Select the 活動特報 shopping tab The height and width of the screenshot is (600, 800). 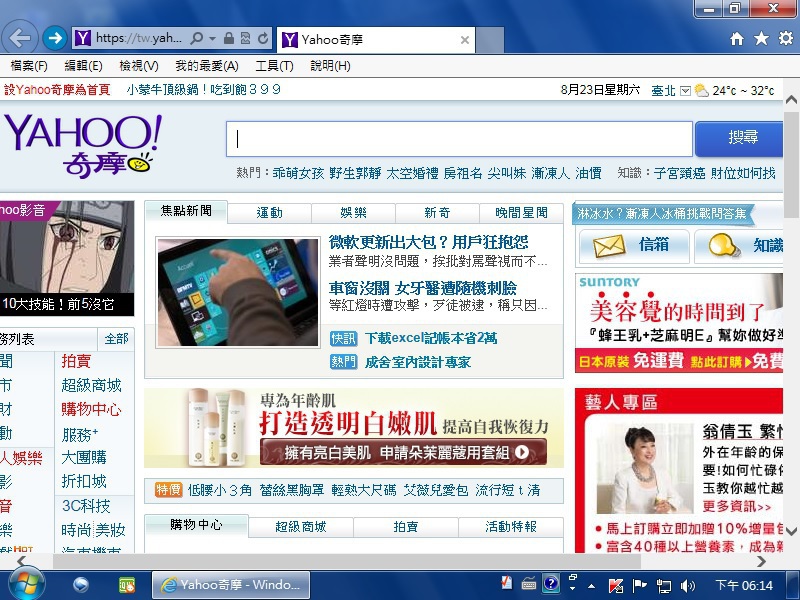point(511,527)
